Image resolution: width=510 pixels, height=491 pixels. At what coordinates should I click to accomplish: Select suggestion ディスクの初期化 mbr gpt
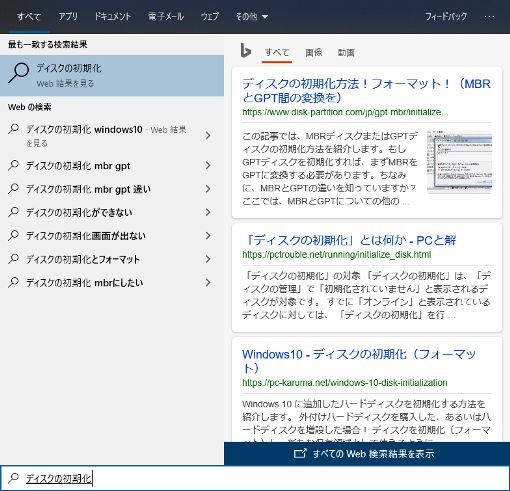(x=112, y=165)
